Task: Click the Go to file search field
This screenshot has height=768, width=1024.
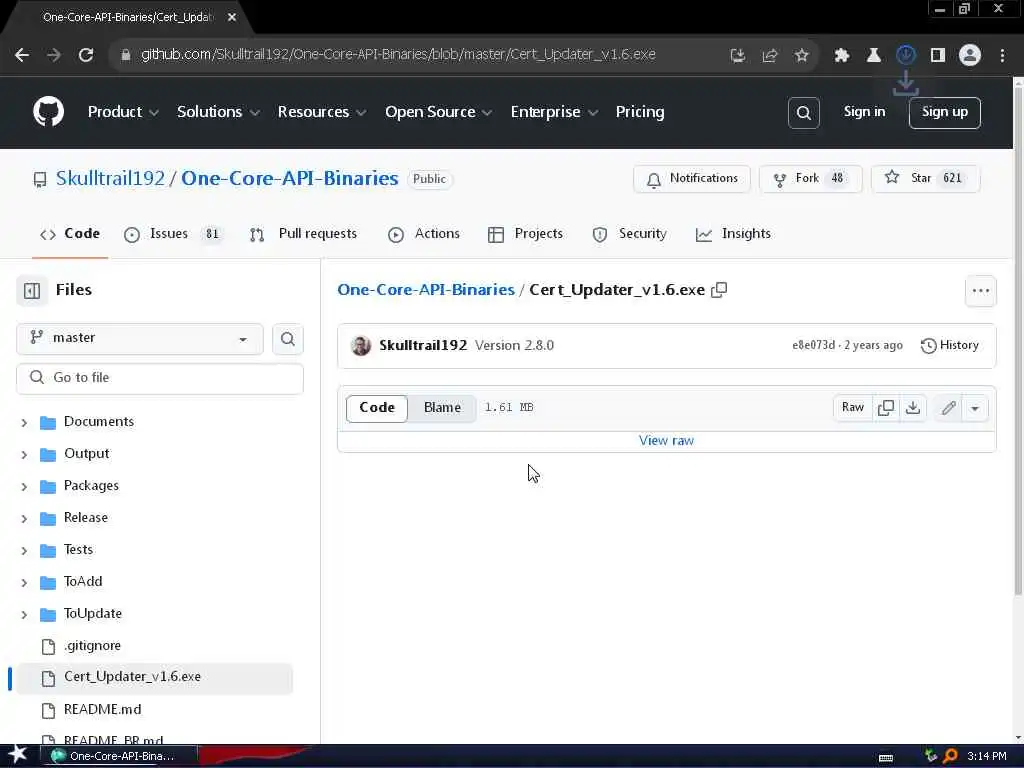Action: pos(160,379)
